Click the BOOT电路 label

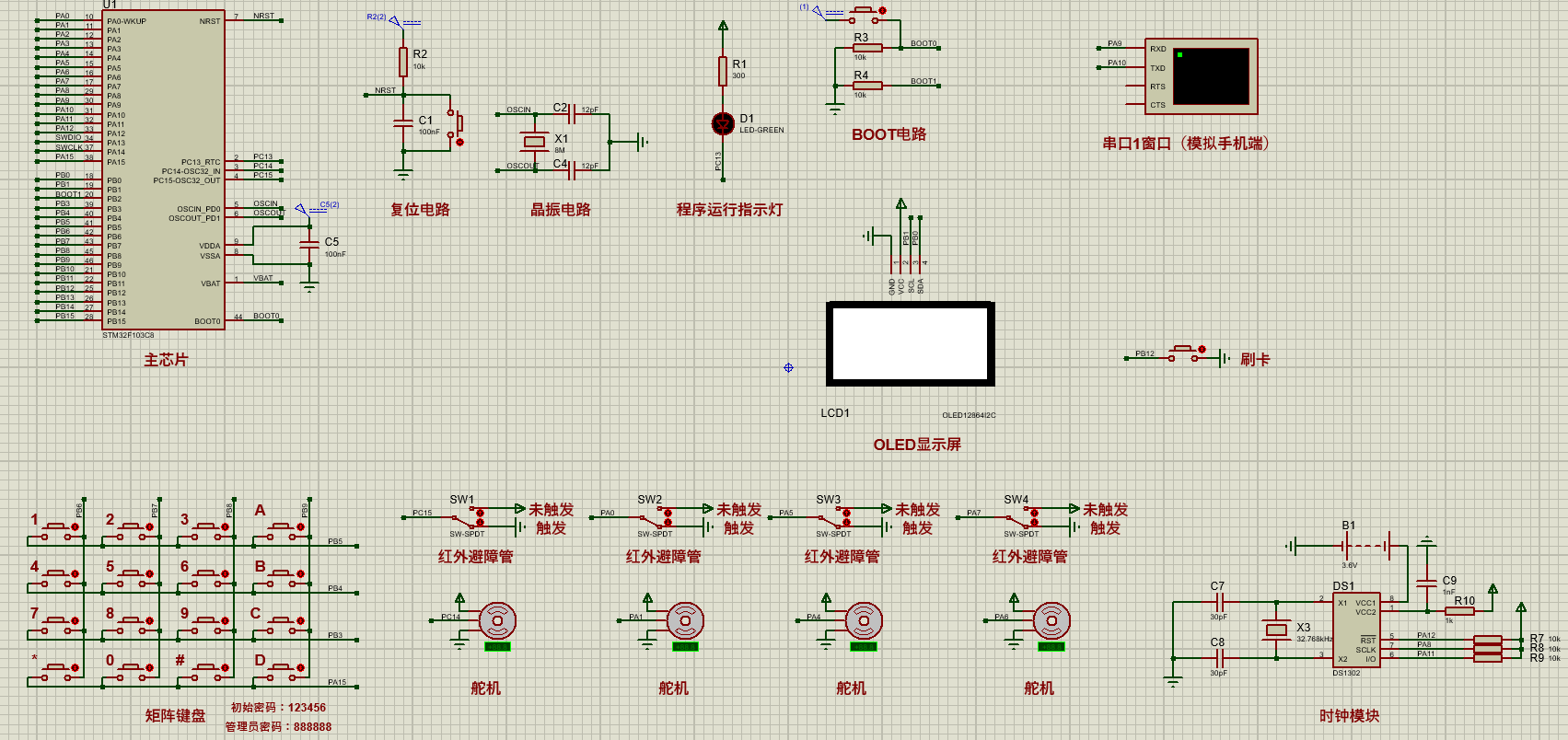pos(889,134)
